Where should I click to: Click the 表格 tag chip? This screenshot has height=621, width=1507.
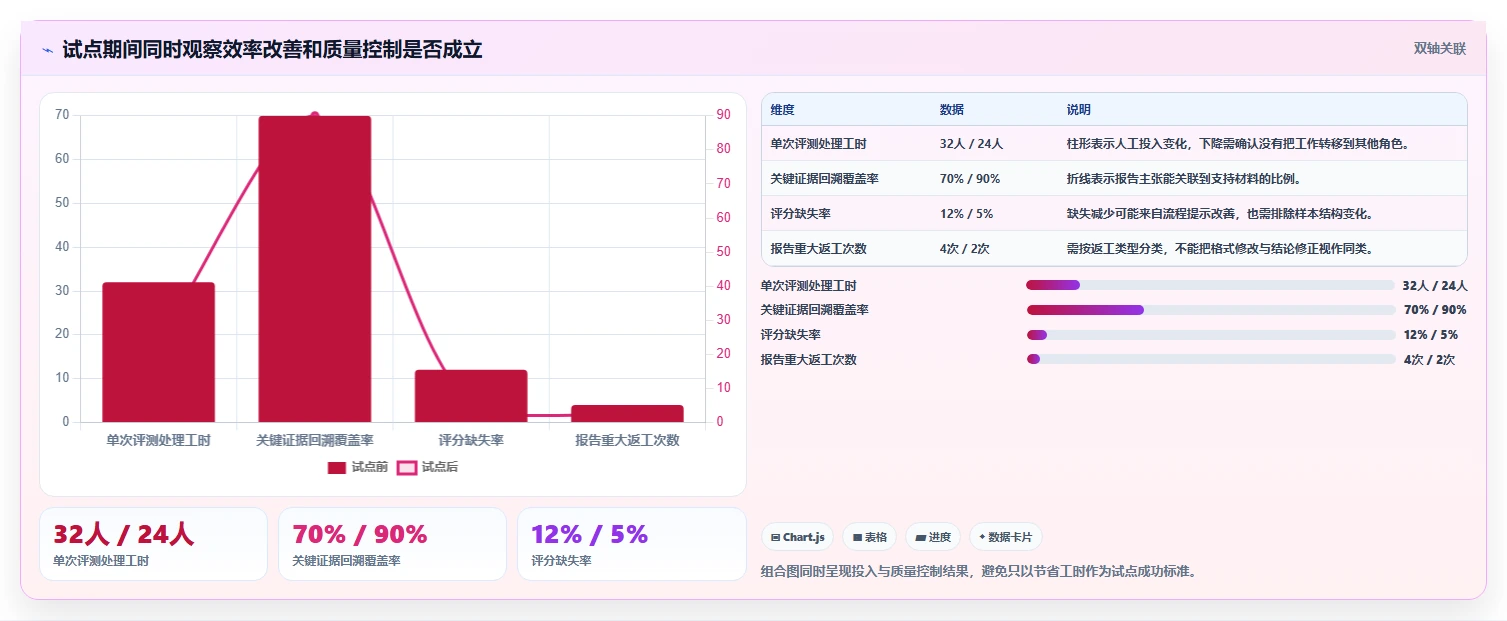pos(870,537)
